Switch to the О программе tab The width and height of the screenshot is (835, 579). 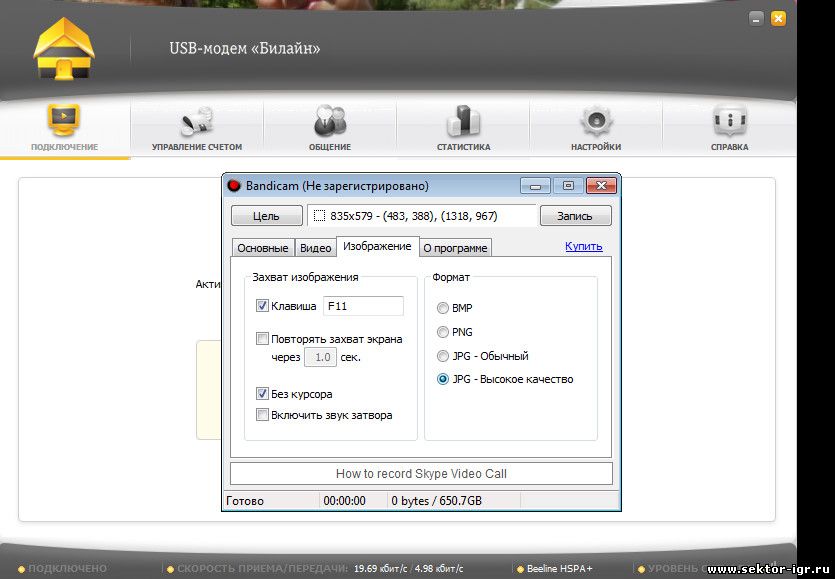coord(455,248)
